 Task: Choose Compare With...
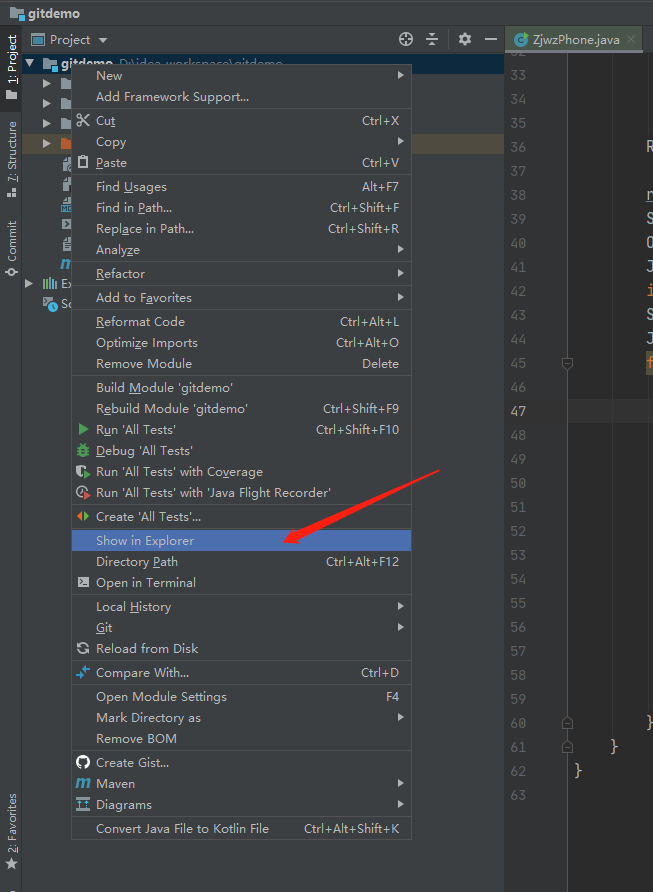click(241, 672)
